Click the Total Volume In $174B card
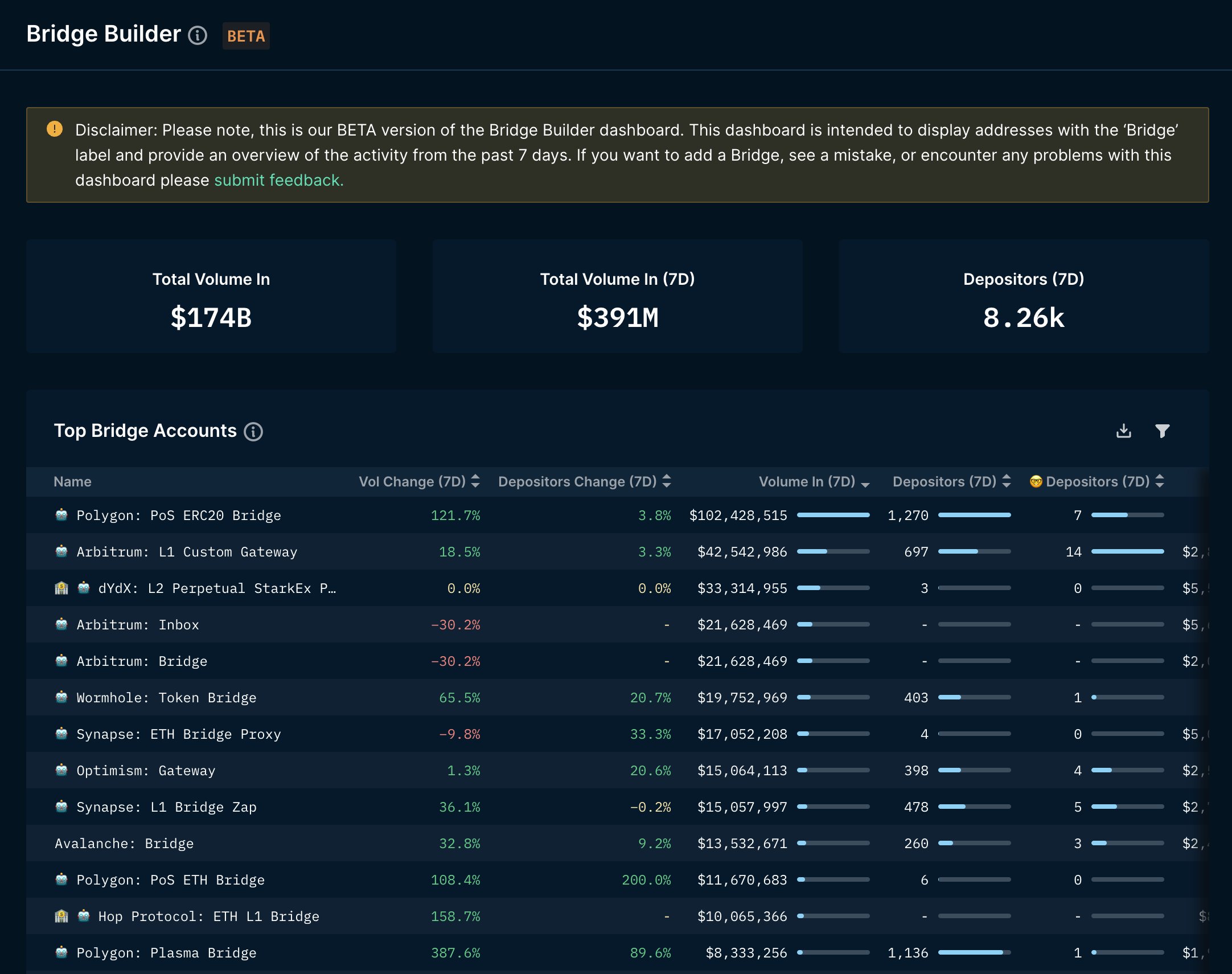 coord(211,297)
